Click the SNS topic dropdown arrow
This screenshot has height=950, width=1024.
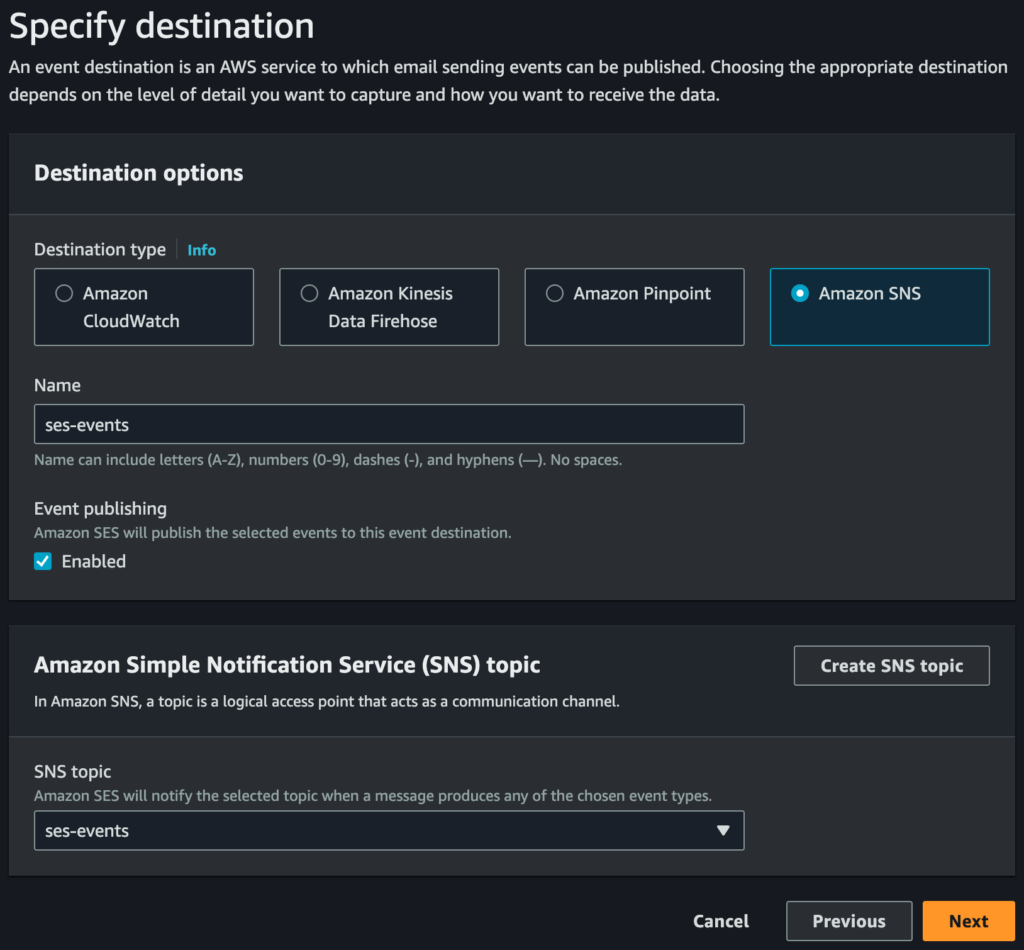pyautogui.click(x=724, y=831)
